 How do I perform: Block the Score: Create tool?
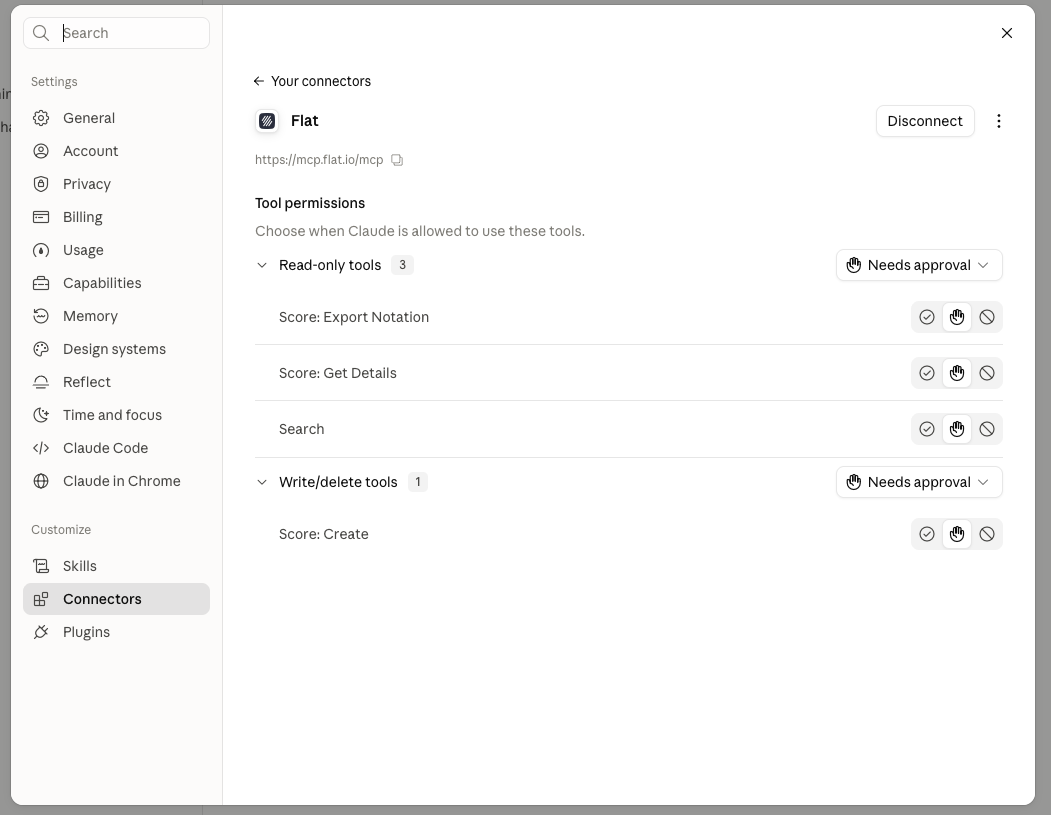[987, 534]
